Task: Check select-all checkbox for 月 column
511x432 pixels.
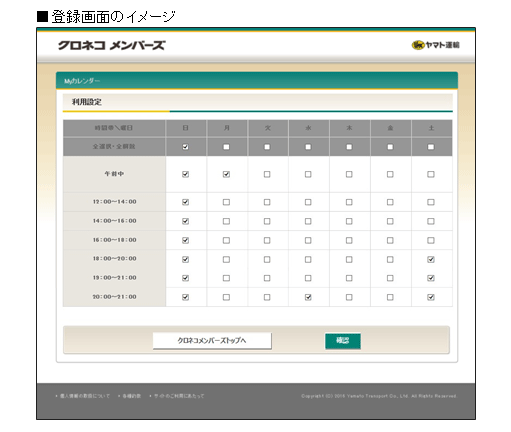Action: (226, 147)
